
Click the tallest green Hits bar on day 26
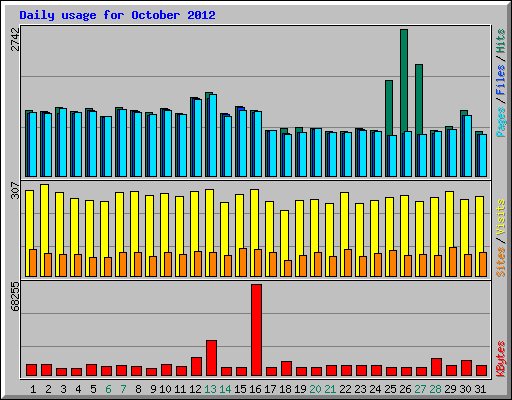404,80
